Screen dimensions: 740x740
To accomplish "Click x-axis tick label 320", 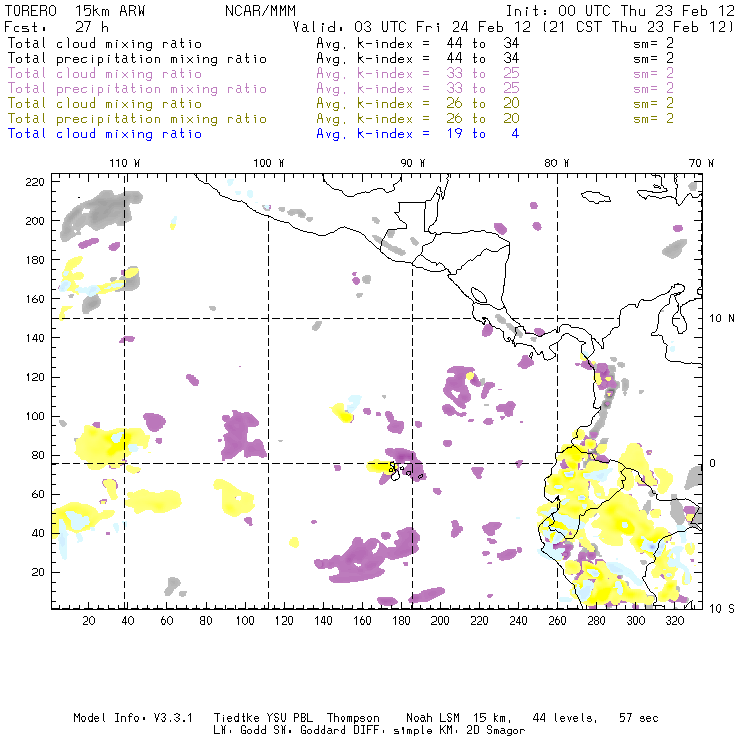I will tap(674, 621).
